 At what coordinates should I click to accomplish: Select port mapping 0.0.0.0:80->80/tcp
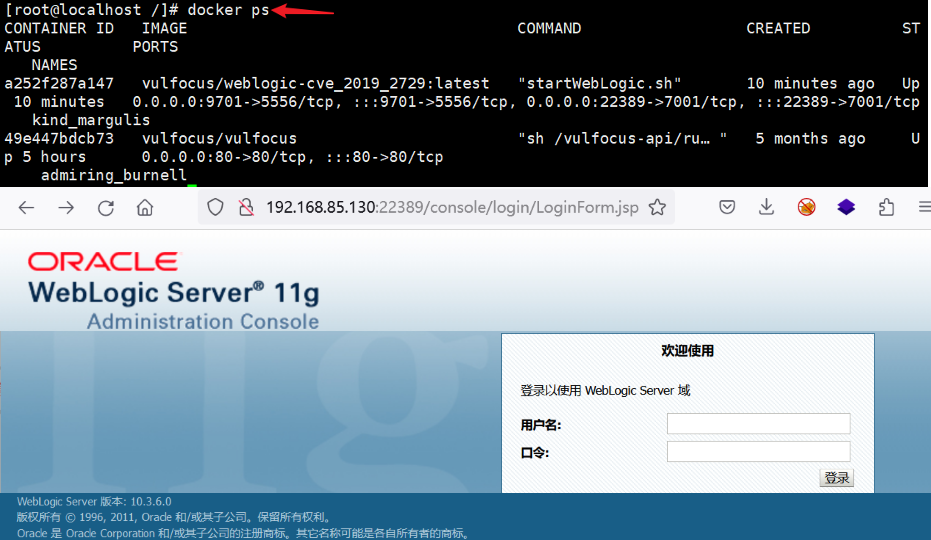click(224, 157)
